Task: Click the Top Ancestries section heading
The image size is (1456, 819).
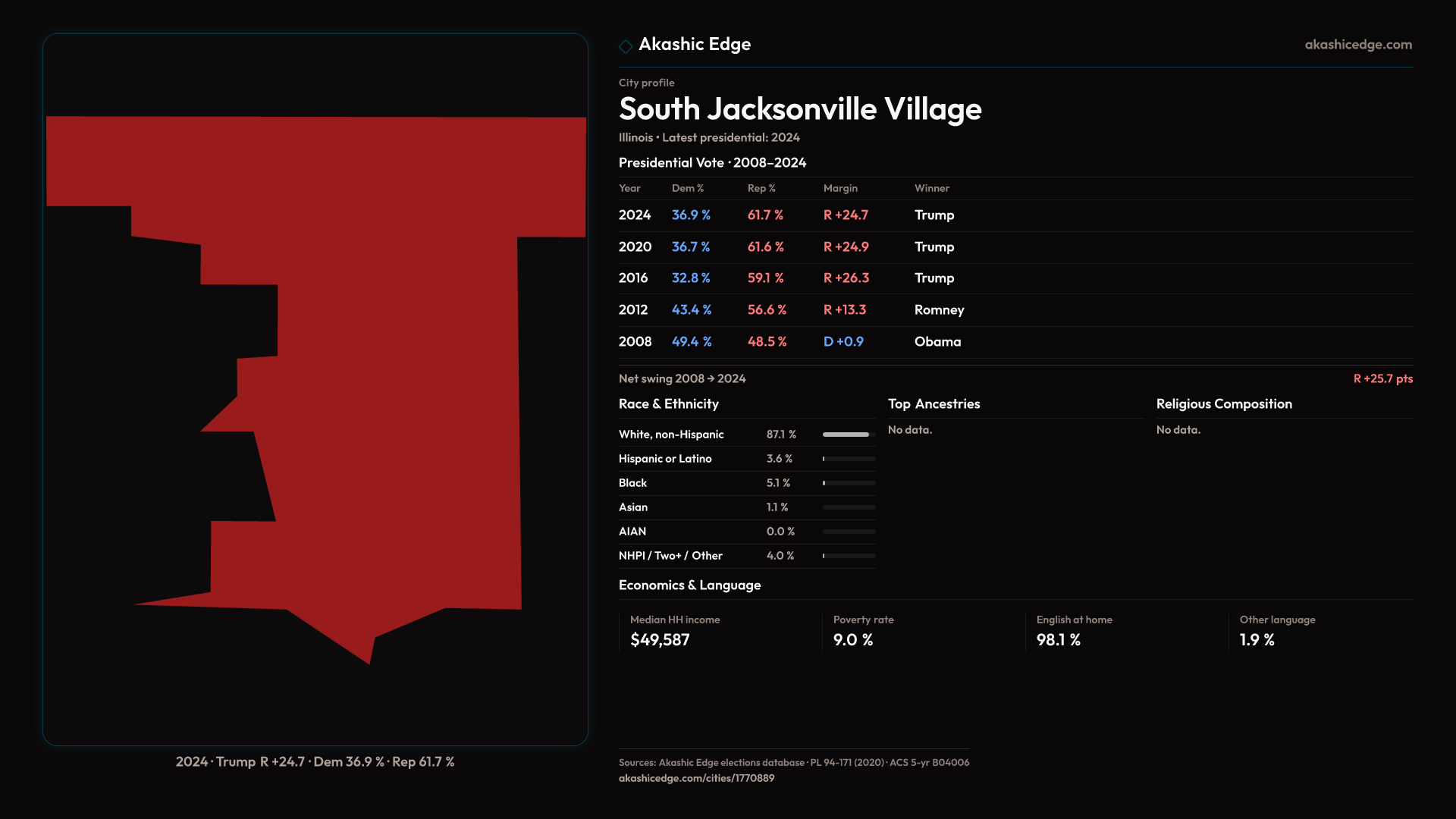Action: pos(934,404)
